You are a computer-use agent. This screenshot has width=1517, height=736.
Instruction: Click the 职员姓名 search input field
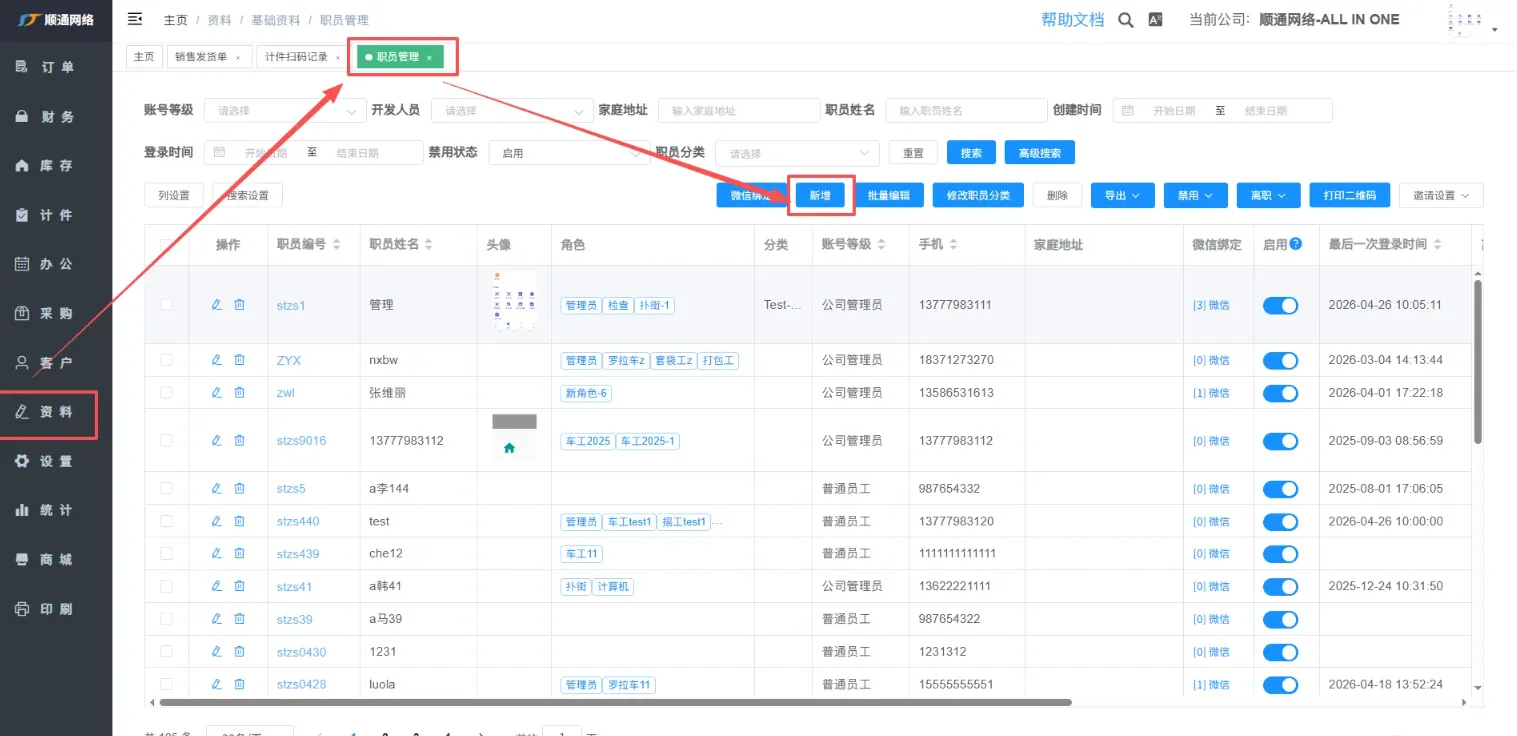(965, 111)
